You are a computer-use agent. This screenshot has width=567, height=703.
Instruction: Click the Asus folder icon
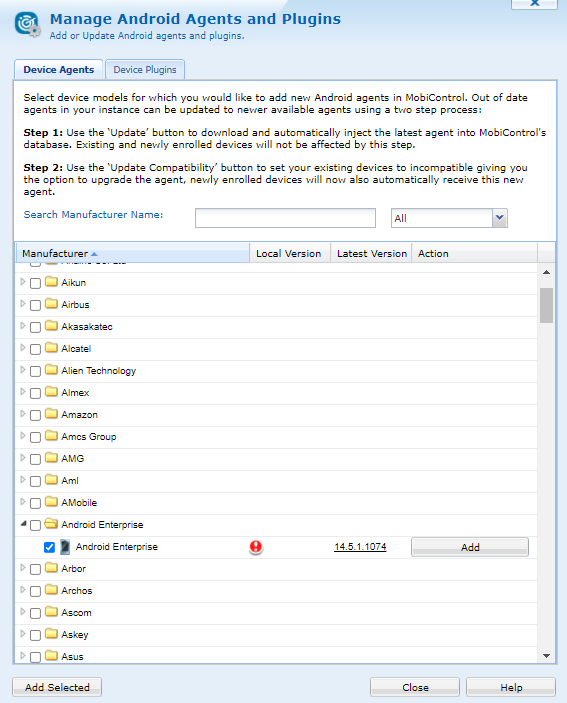[52, 656]
